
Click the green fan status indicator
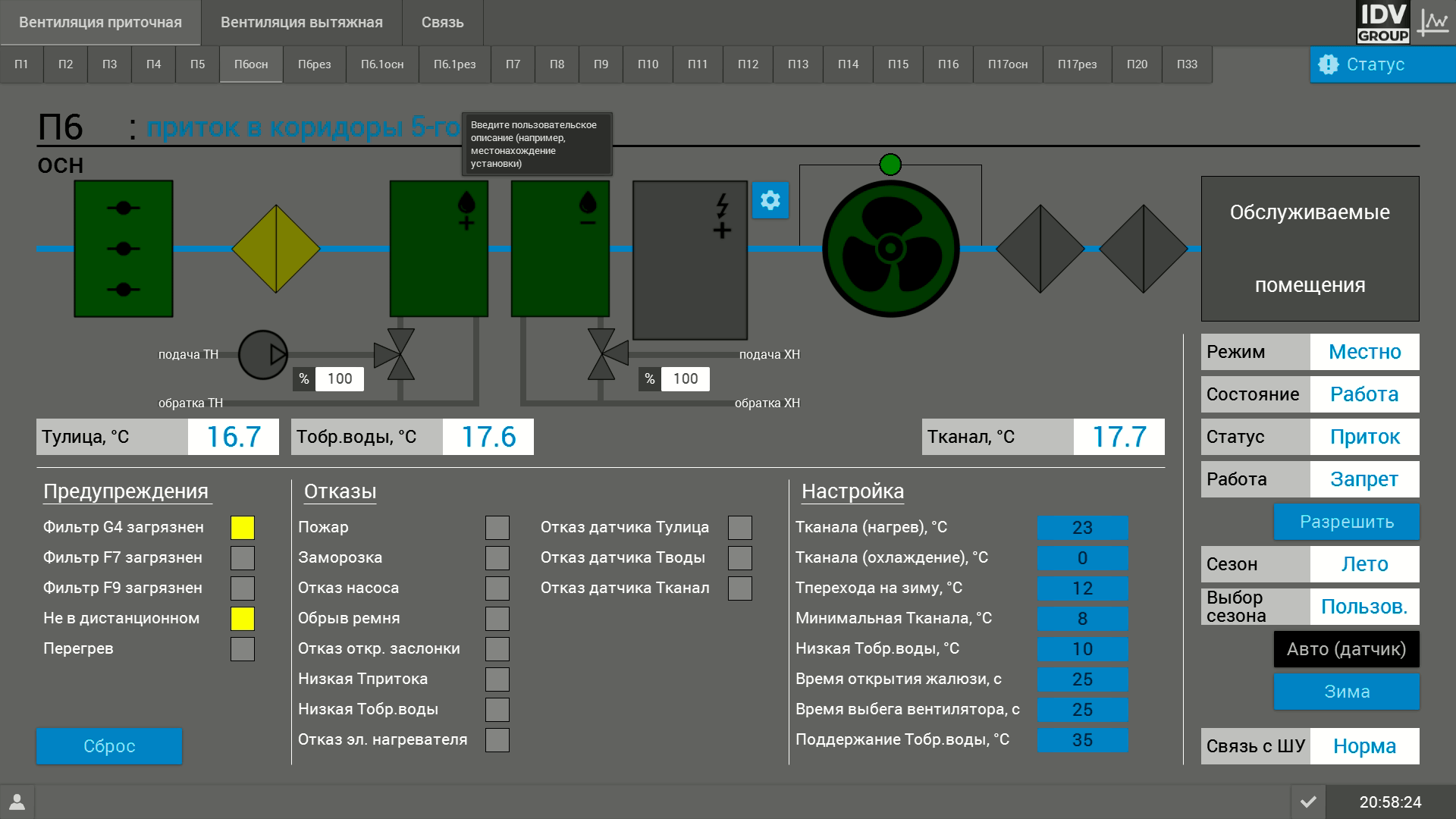coord(890,165)
